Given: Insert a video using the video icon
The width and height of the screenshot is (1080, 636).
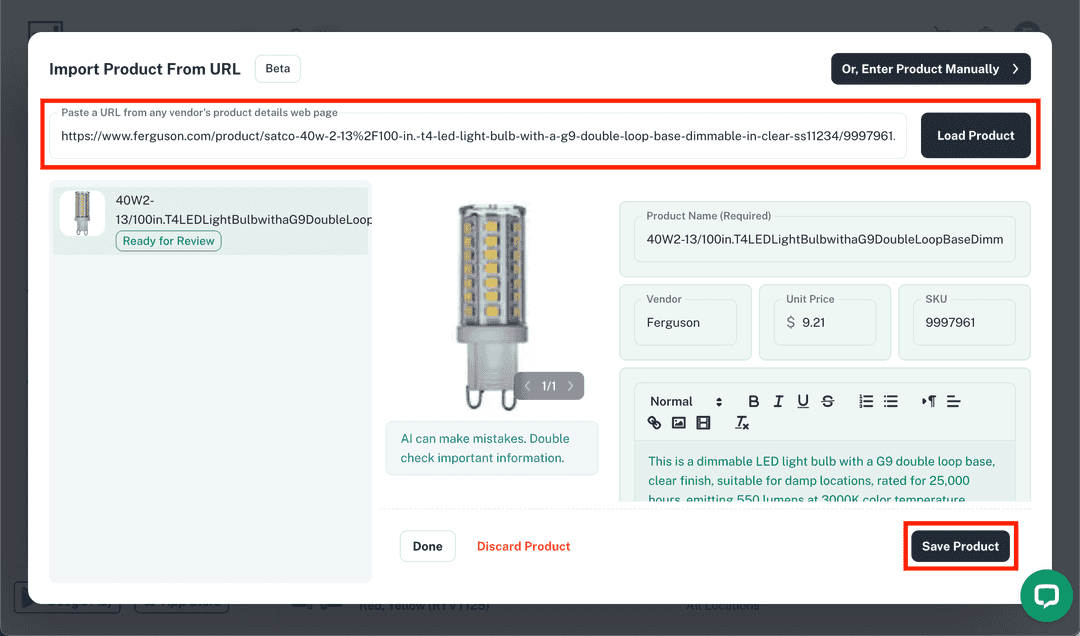Looking at the screenshot, I should point(703,422).
